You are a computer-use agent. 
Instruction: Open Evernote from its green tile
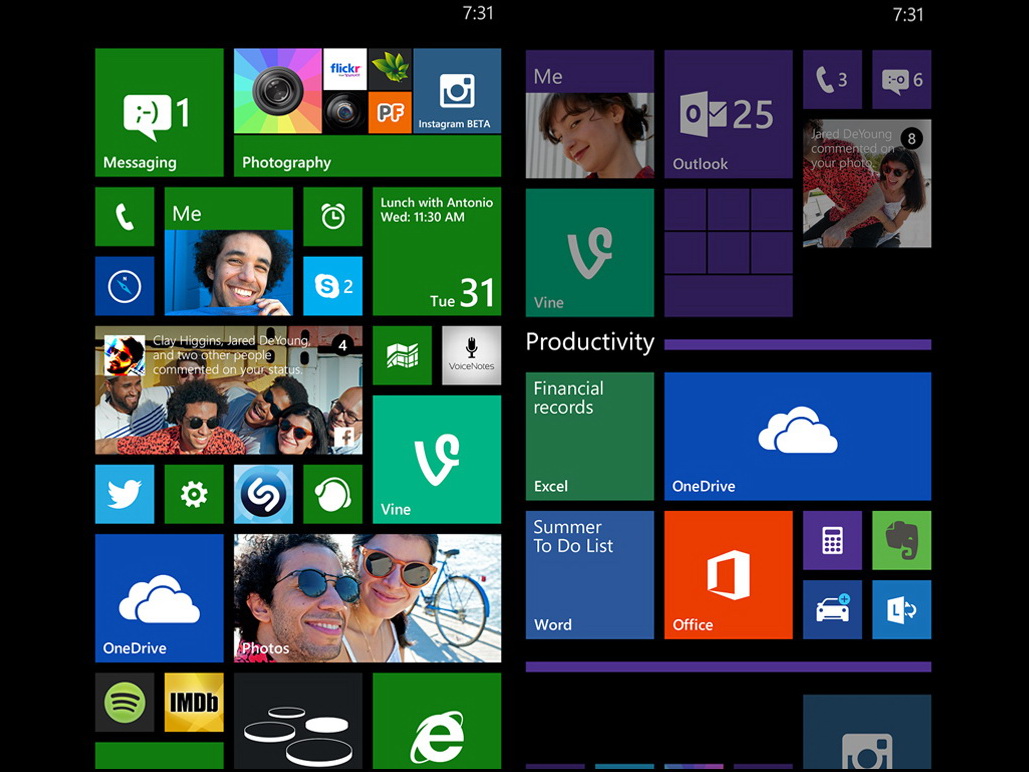[901, 540]
